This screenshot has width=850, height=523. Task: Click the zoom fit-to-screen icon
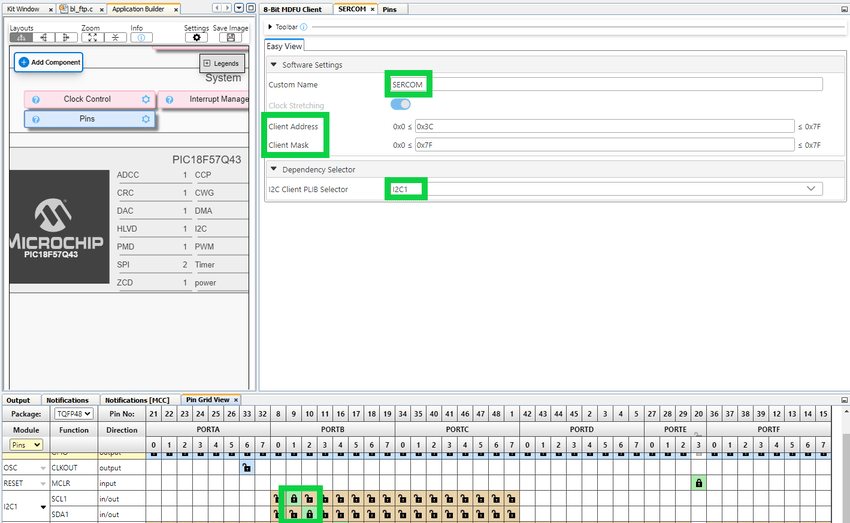(x=92, y=38)
